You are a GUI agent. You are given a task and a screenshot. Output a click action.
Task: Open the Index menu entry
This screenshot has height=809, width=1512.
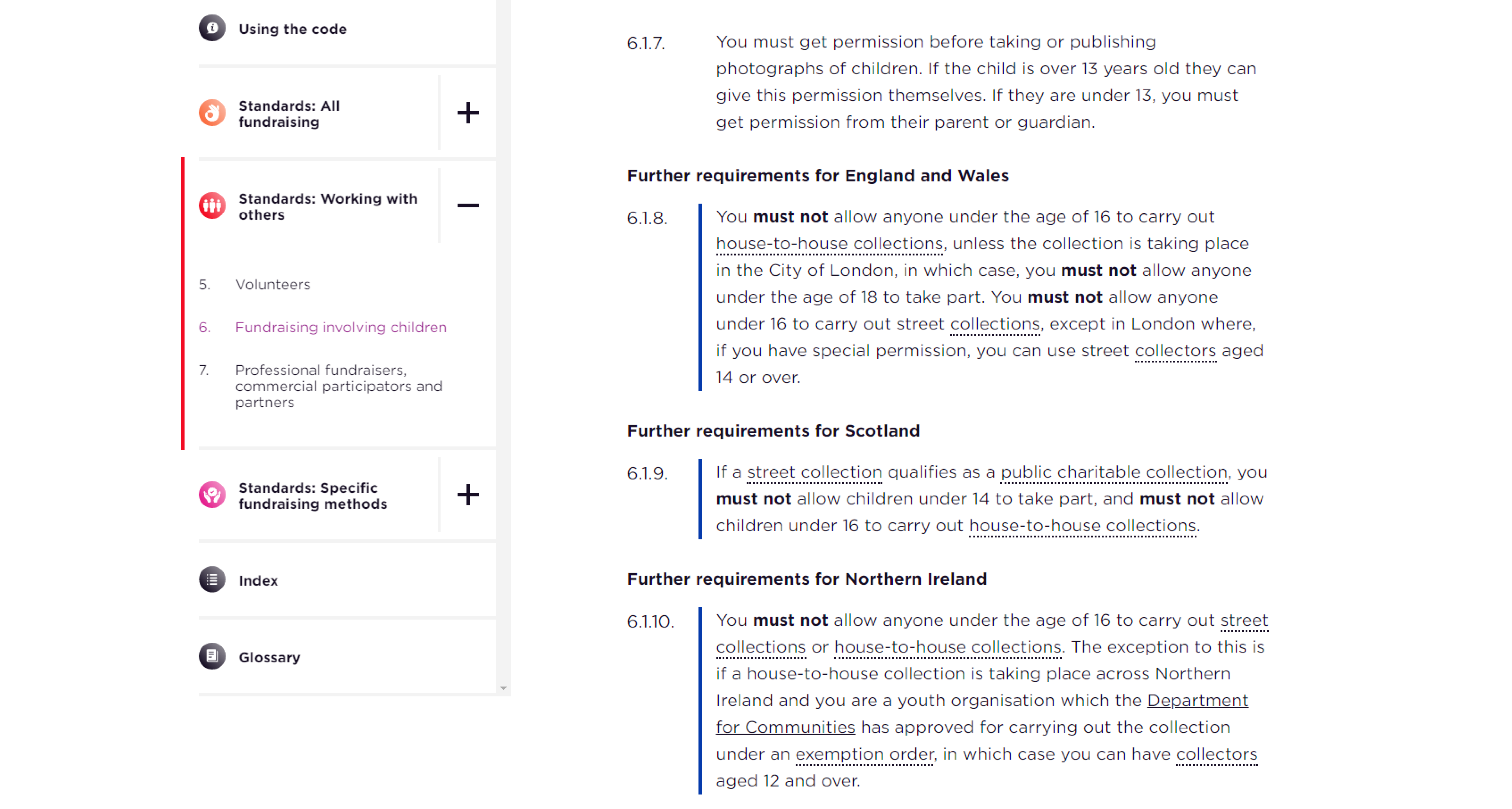(x=258, y=581)
